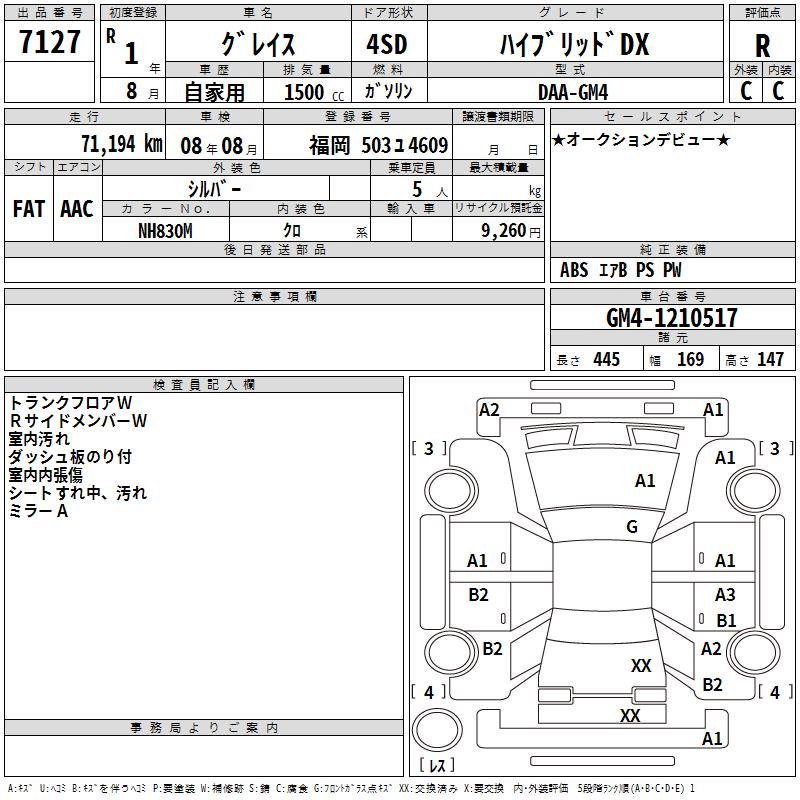Screen dimensions: 800x800
Task: Select the note シートすれ中、汚れ
Action: 78,493
